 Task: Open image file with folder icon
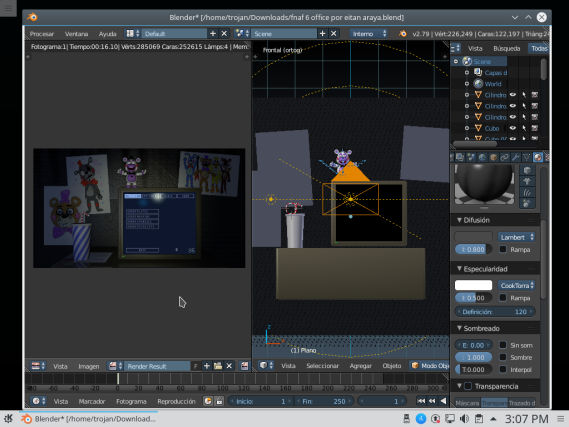click(218, 366)
